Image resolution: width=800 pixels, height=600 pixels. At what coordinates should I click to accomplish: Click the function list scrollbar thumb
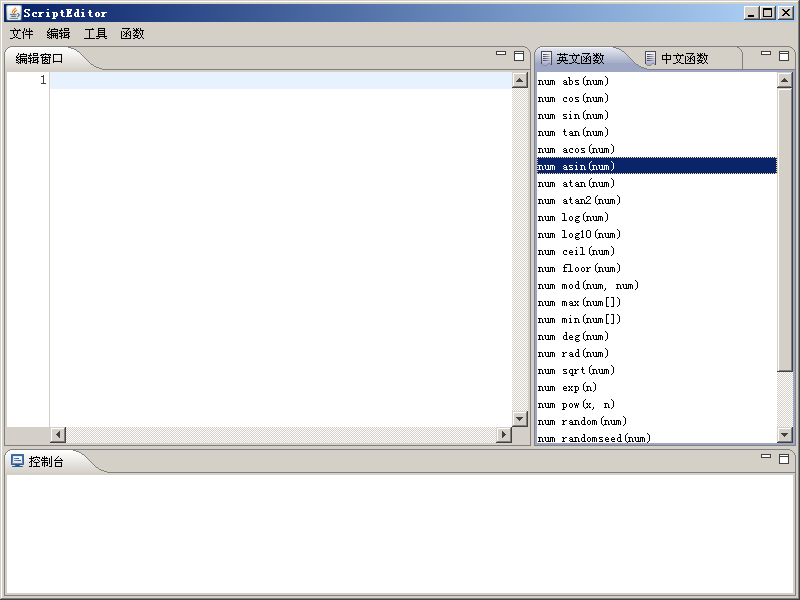784,230
